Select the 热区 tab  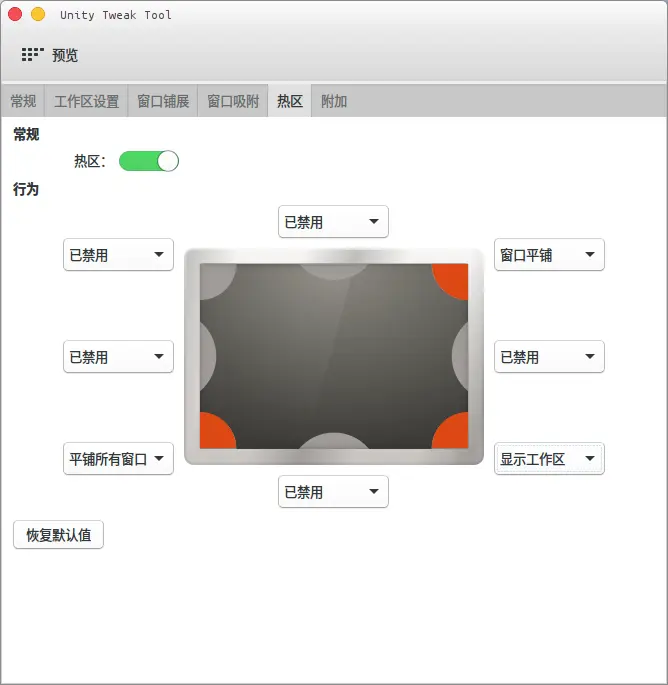point(290,101)
